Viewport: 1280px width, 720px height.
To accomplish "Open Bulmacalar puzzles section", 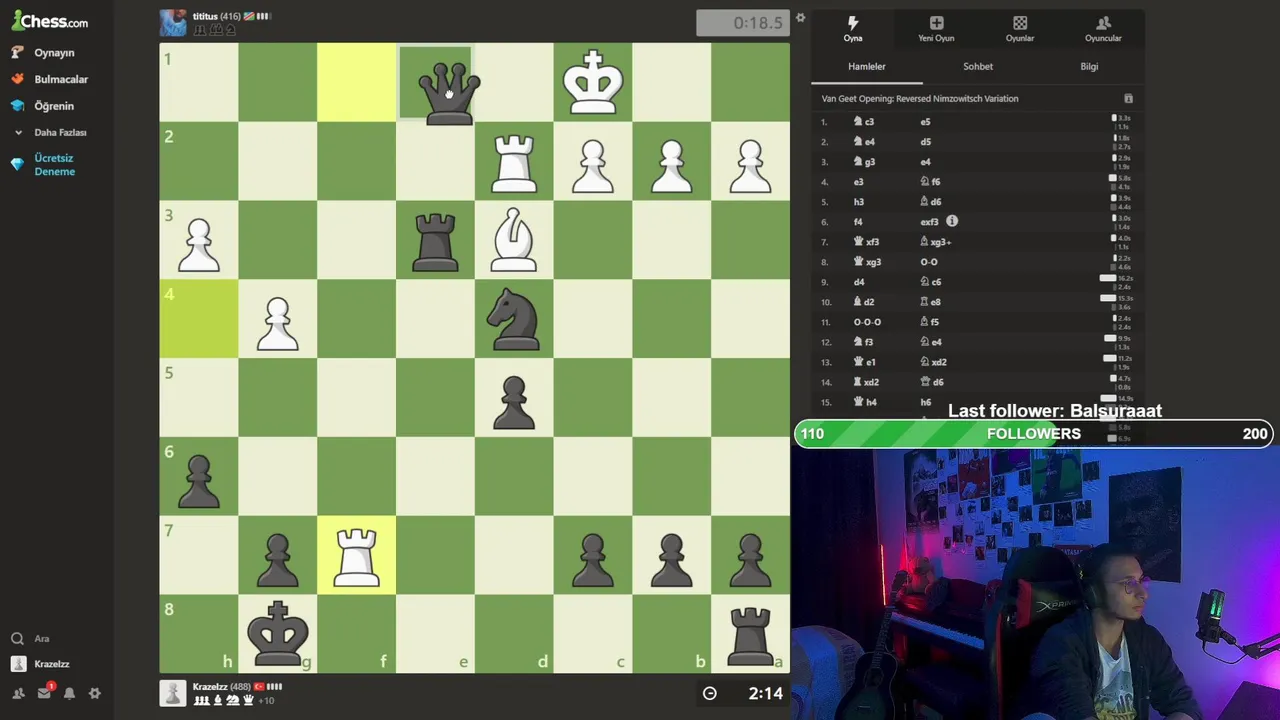I will click(x=50, y=79).
